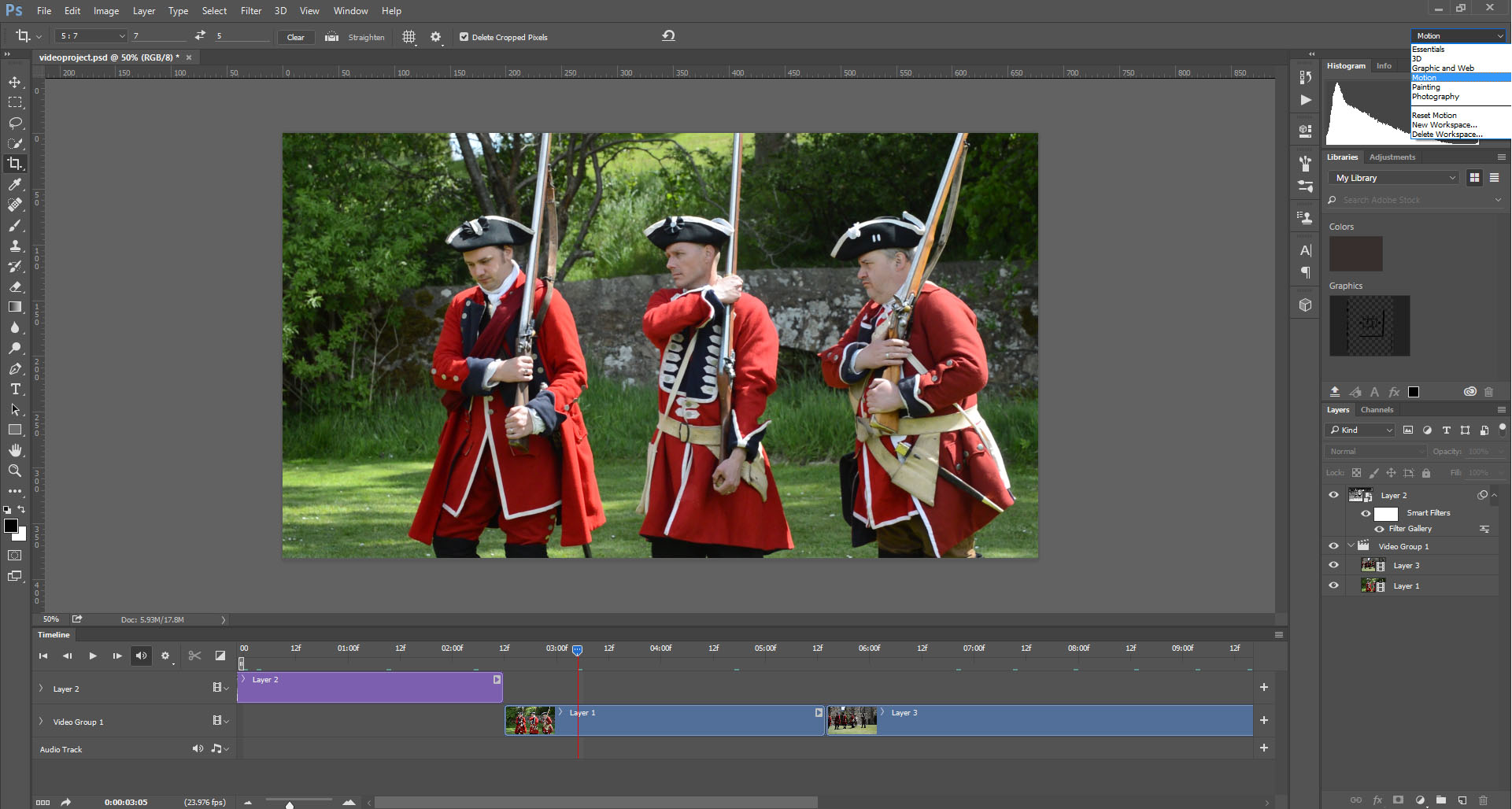
Task: Hide Layer 3 visibility eye
Action: click(x=1333, y=565)
